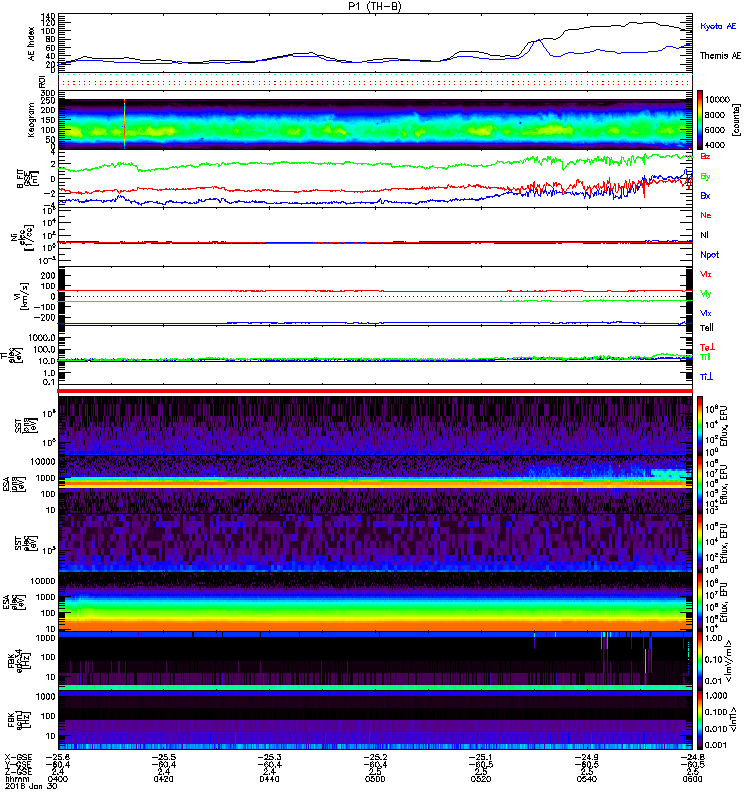The image size is (750, 800).
Task: Click the X-GSE value "-25.3"
Action: click(x=269, y=757)
